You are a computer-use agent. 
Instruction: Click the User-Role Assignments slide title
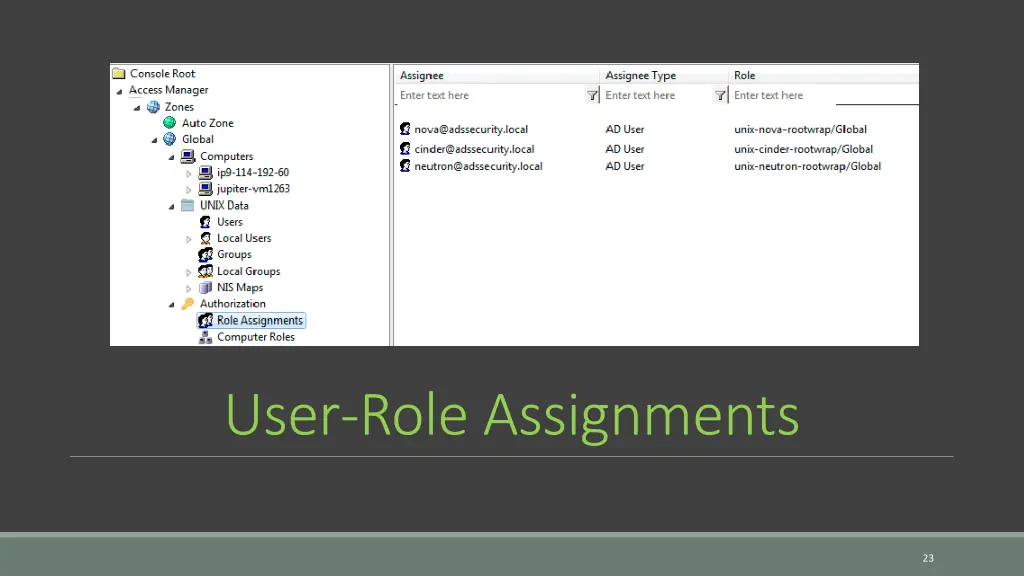point(512,415)
